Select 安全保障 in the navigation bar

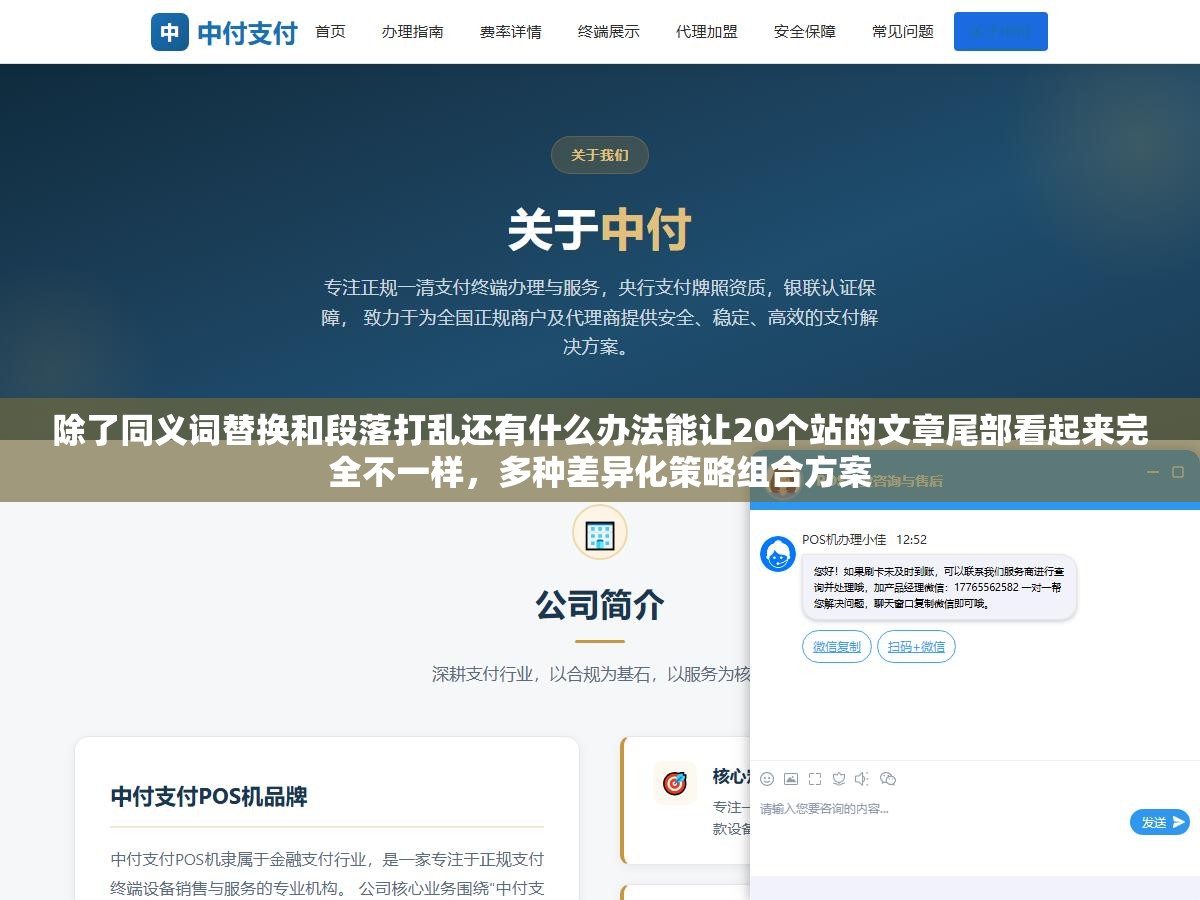click(x=805, y=32)
